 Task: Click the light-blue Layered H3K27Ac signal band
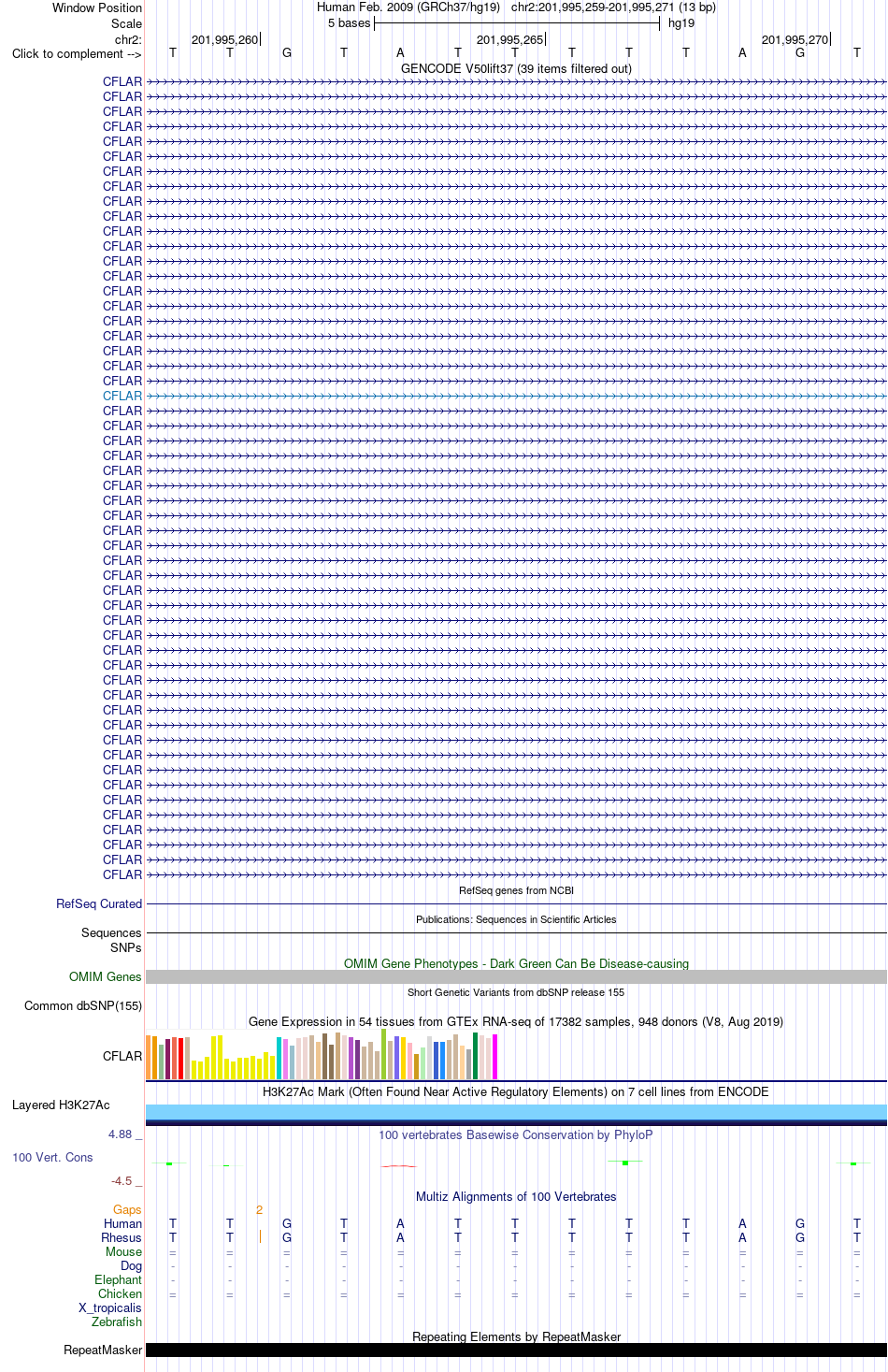pyautogui.click(x=516, y=1111)
